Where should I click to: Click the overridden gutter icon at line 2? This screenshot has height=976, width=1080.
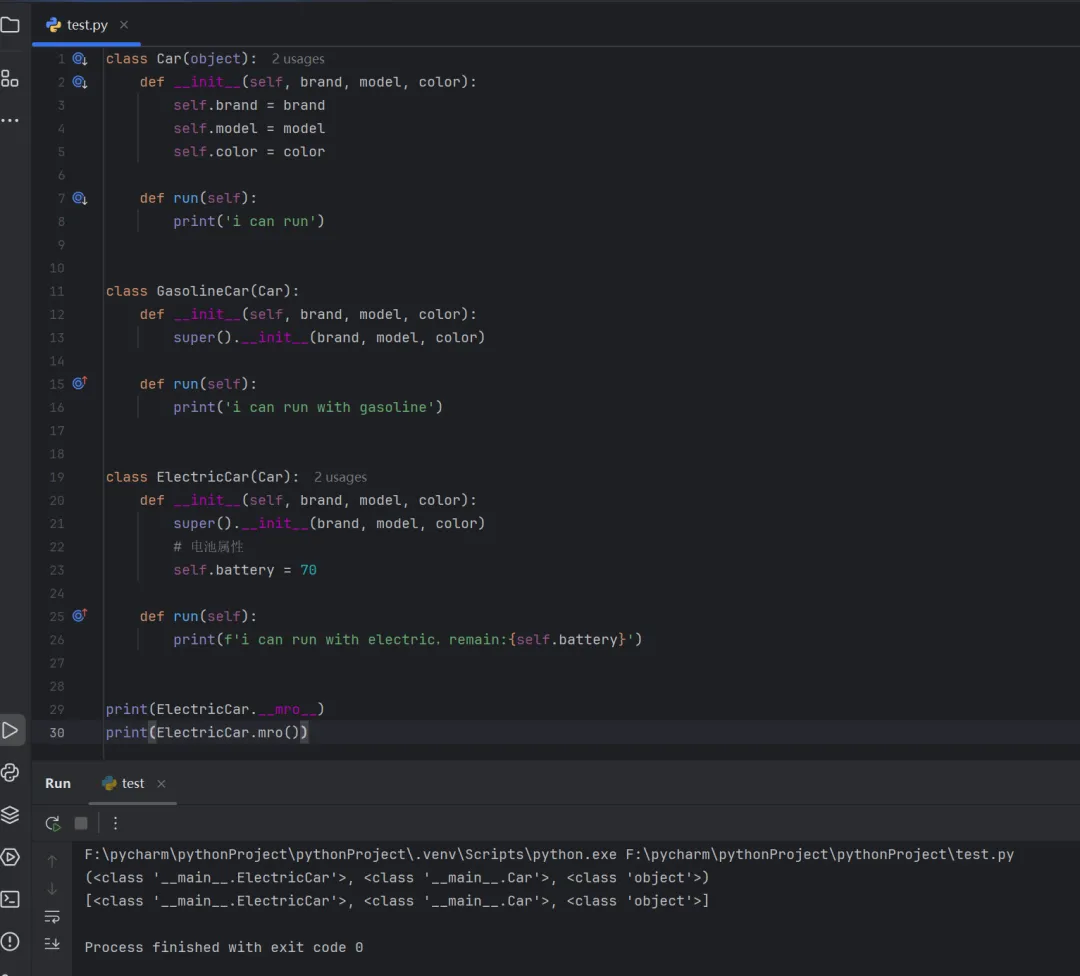[x=80, y=83]
